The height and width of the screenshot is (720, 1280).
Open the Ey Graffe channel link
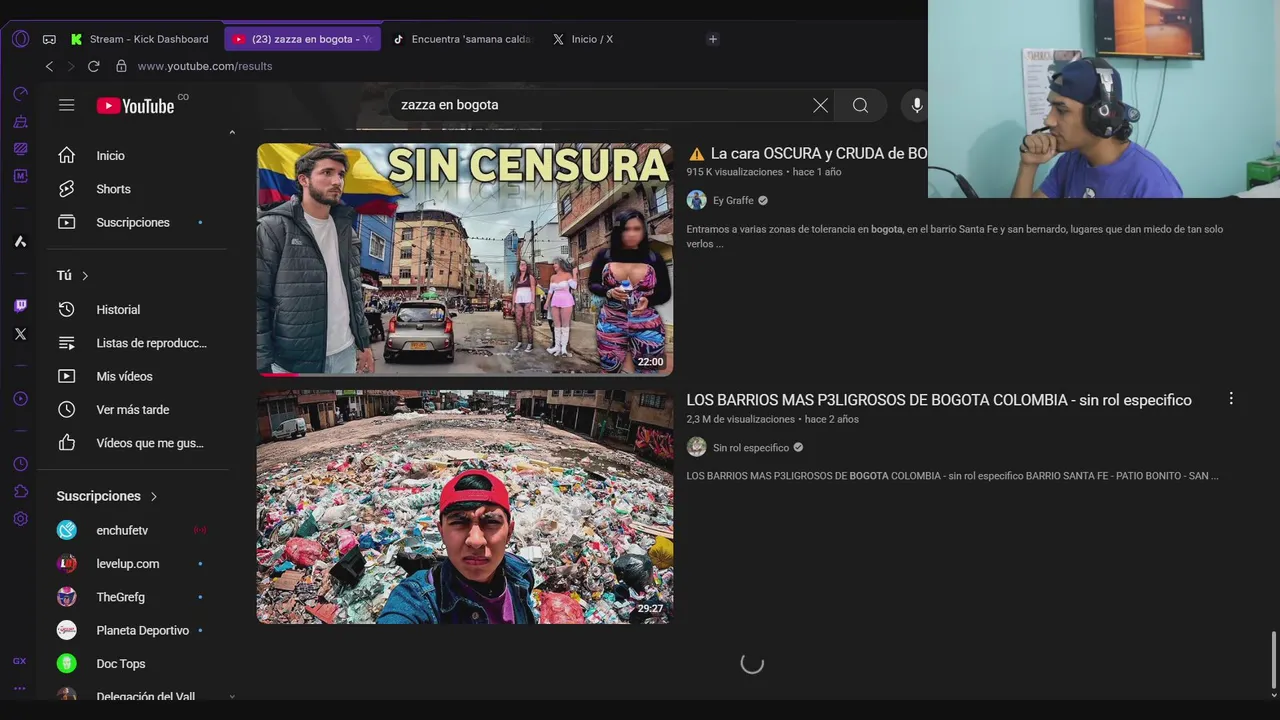click(733, 201)
